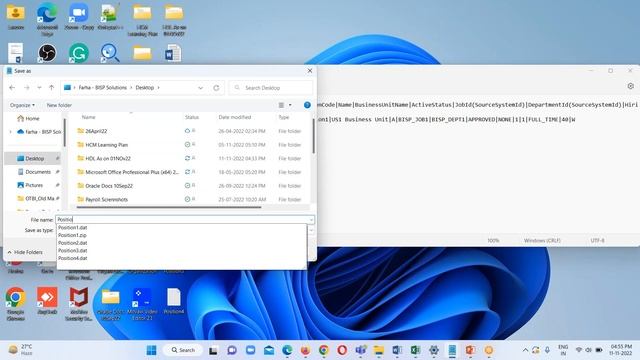Change the view layout options
This screenshot has height=360, width=640.
tap(285, 105)
